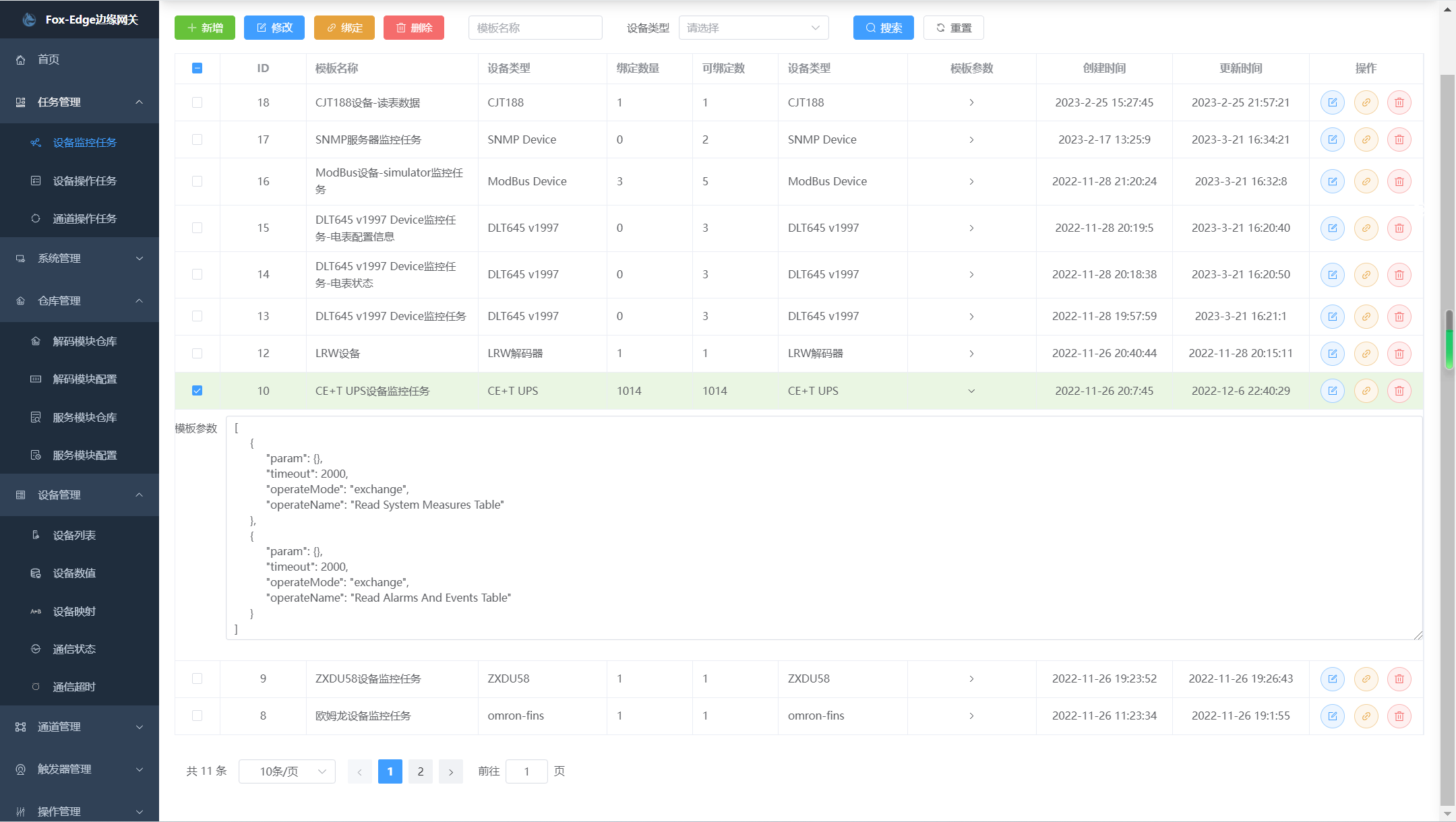This screenshot has width=1456, height=822.
Task: Open 通道操作任务 menu item
Action: tap(80, 218)
